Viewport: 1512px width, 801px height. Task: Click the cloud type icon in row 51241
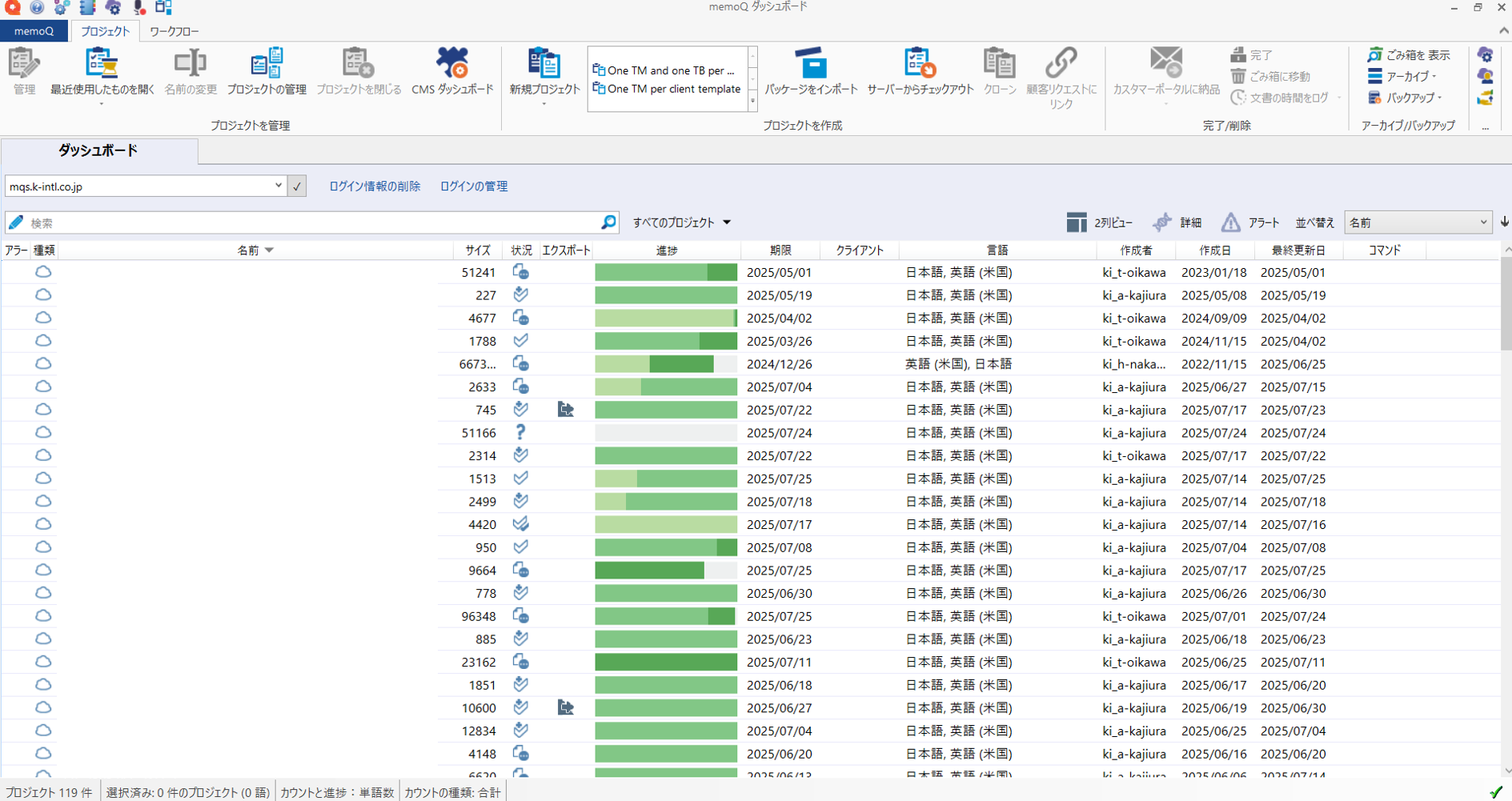click(x=43, y=272)
